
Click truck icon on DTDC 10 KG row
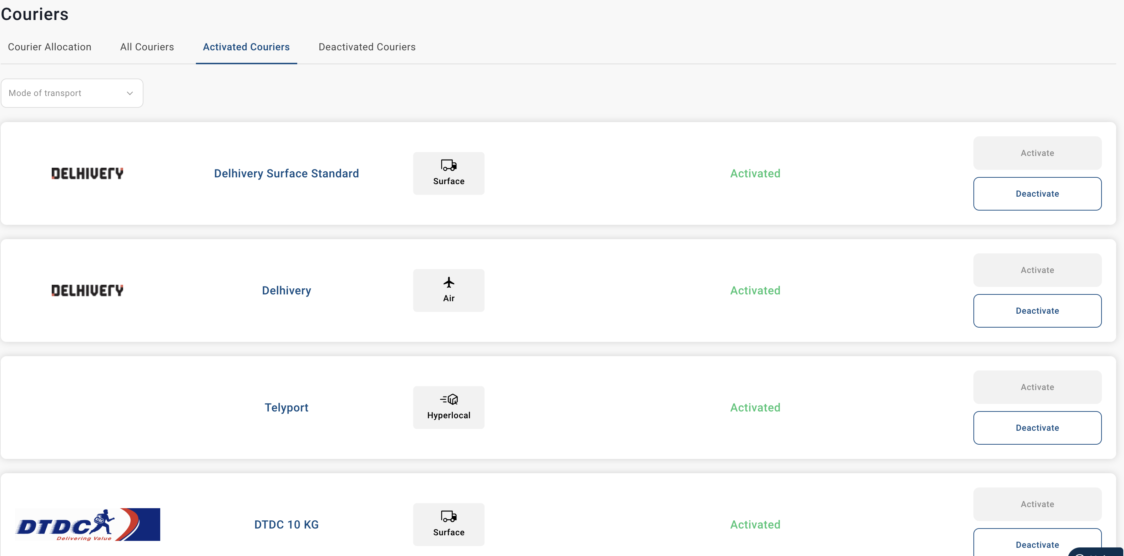click(x=449, y=517)
